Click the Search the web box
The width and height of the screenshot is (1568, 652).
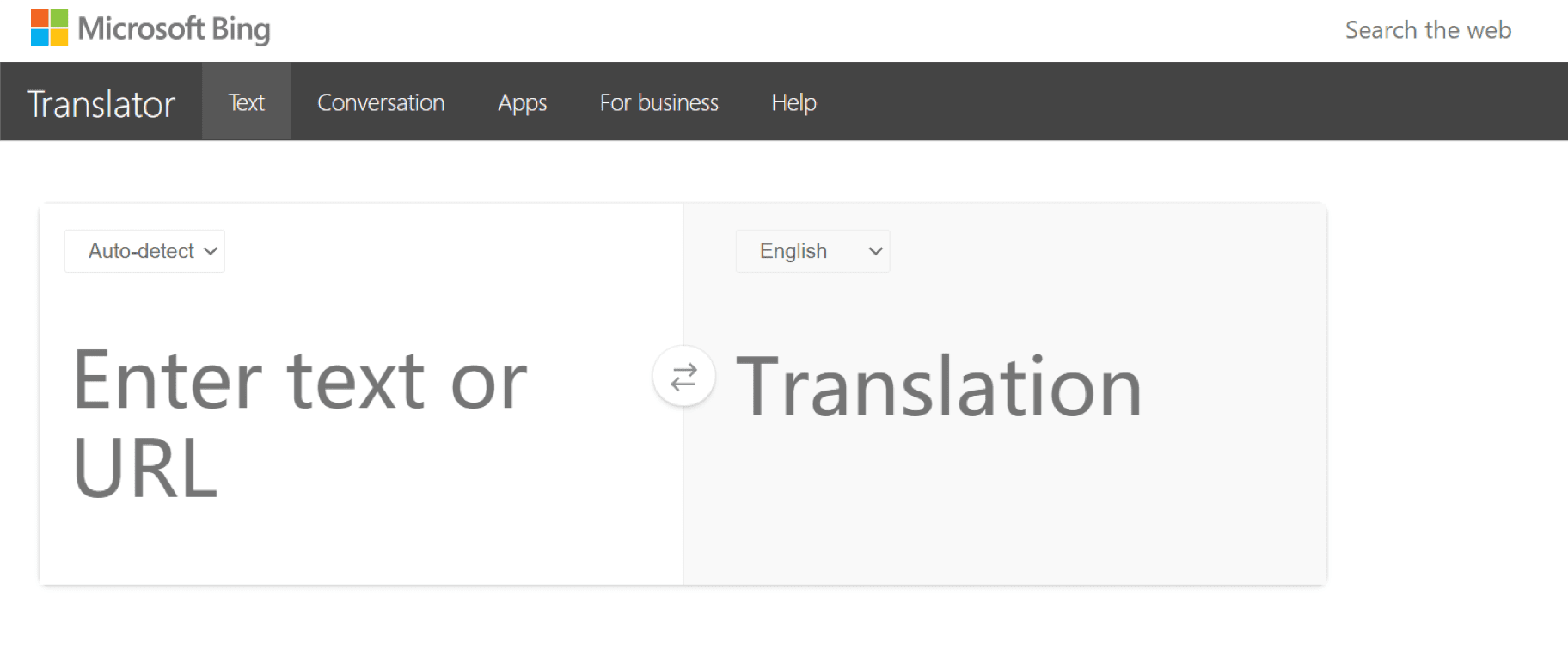[1428, 30]
